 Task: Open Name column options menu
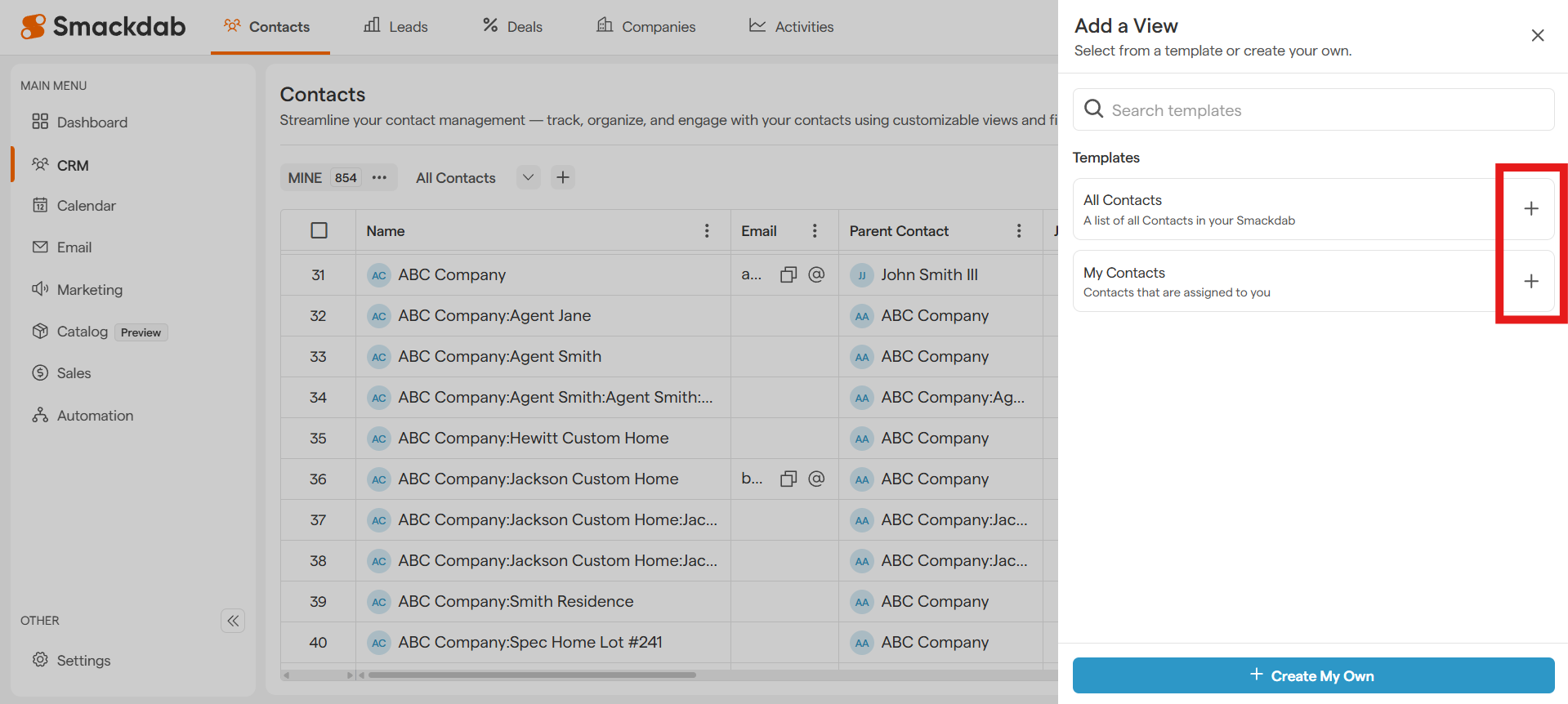707,231
